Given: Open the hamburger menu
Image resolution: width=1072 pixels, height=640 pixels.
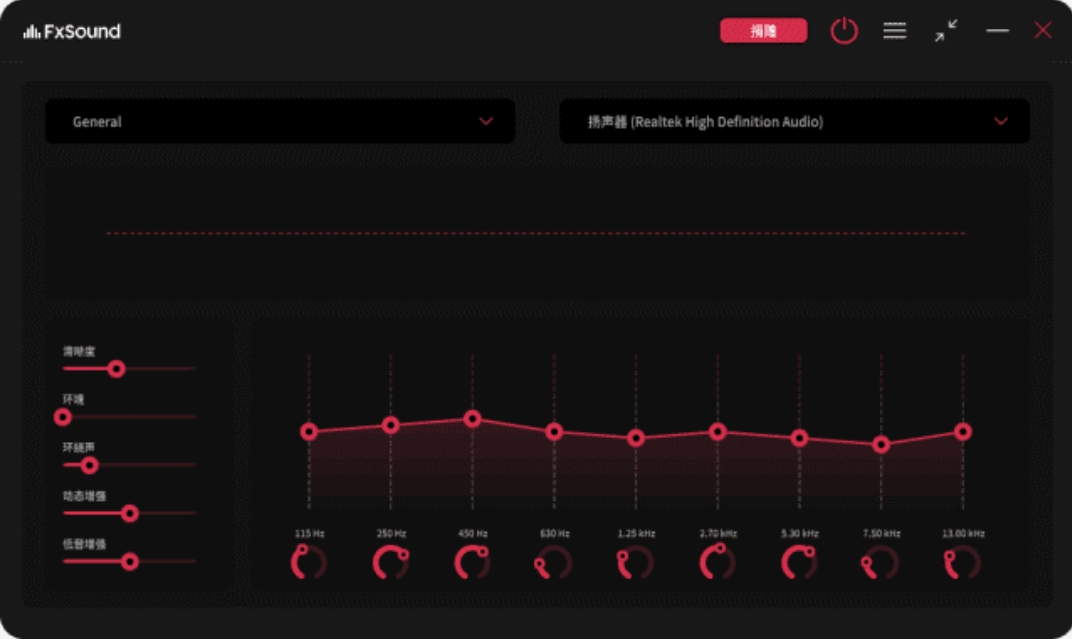Looking at the screenshot, I should (894, 31).
